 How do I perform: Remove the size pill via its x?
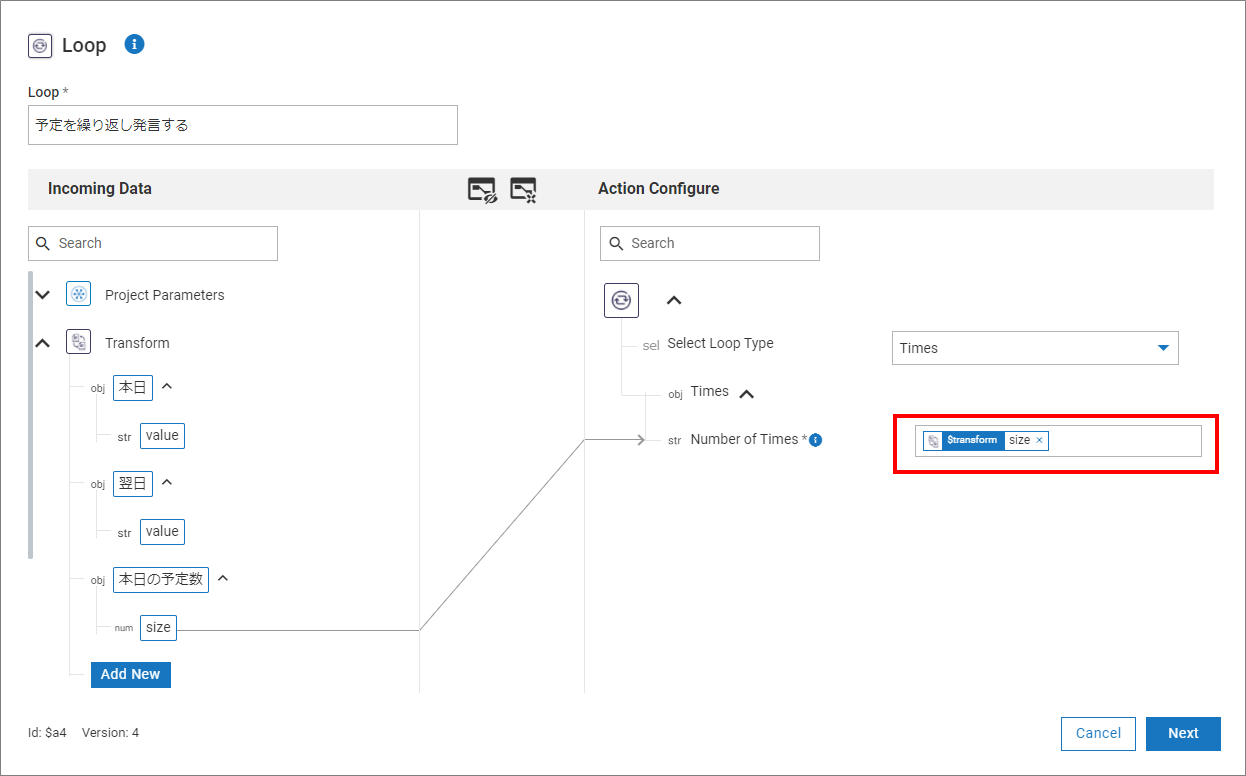[1039, 441]
